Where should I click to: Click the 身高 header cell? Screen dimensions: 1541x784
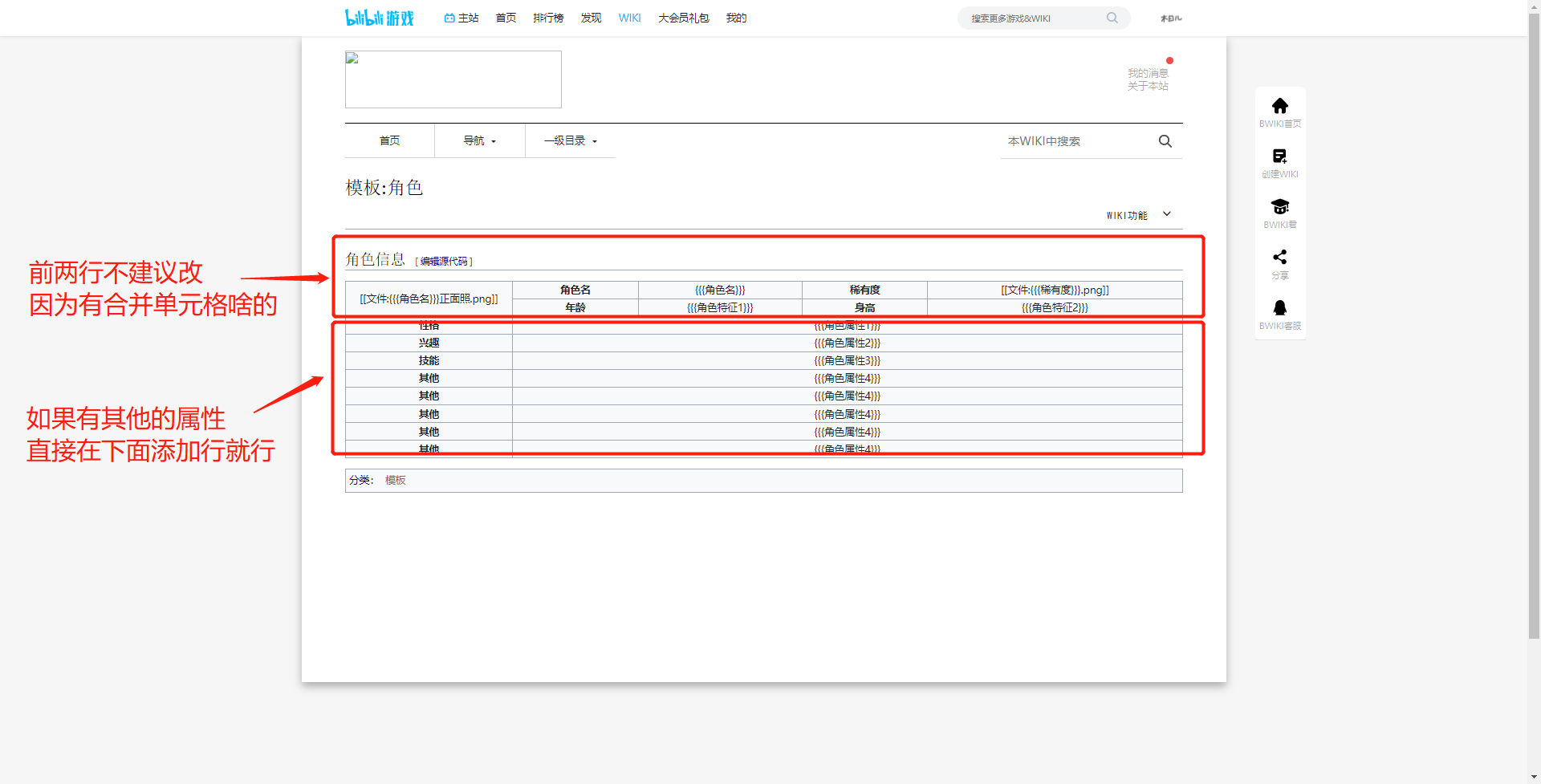point(864,307)
